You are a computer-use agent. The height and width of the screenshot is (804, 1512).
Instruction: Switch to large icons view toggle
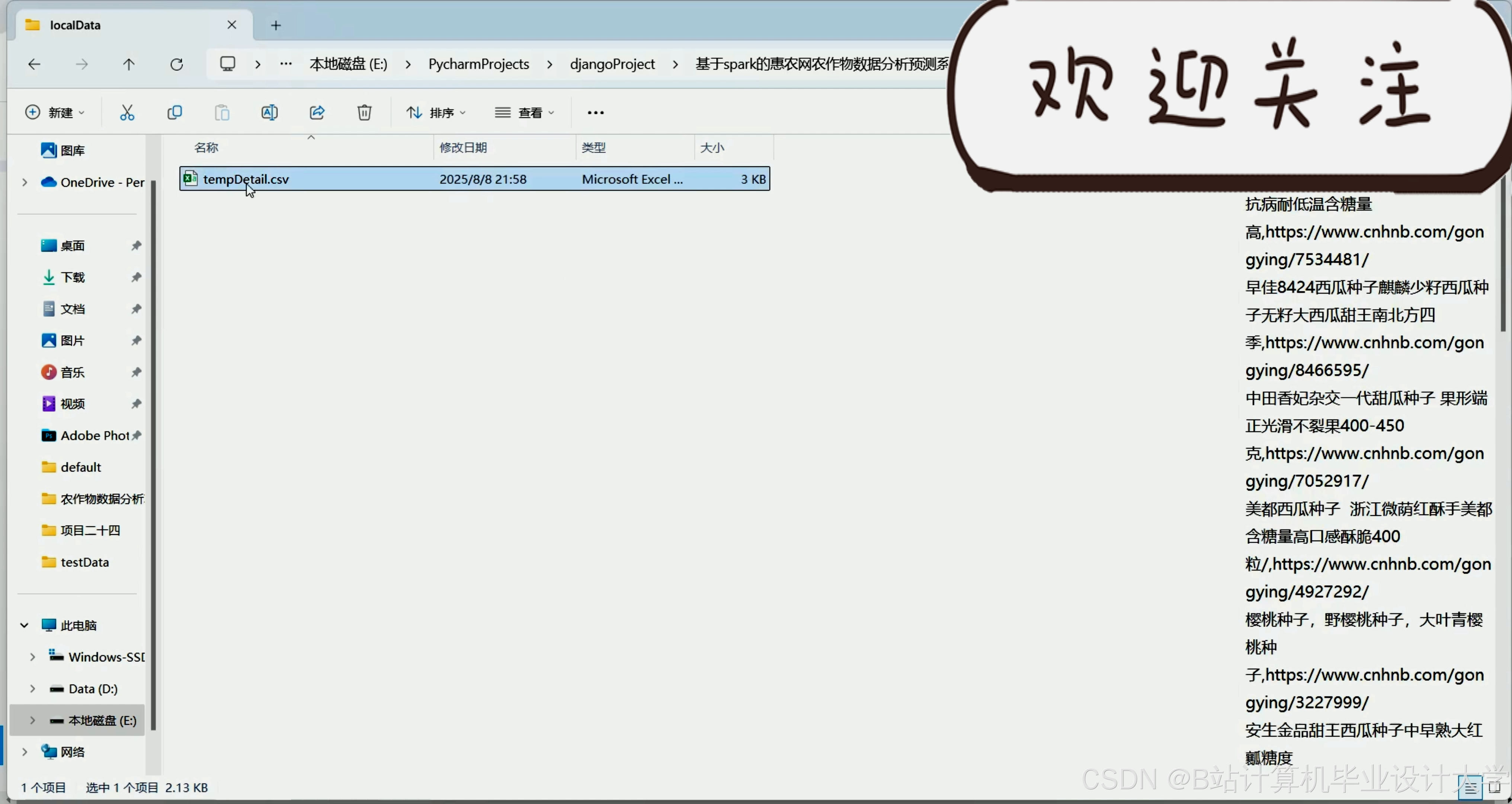[1495, 788]
